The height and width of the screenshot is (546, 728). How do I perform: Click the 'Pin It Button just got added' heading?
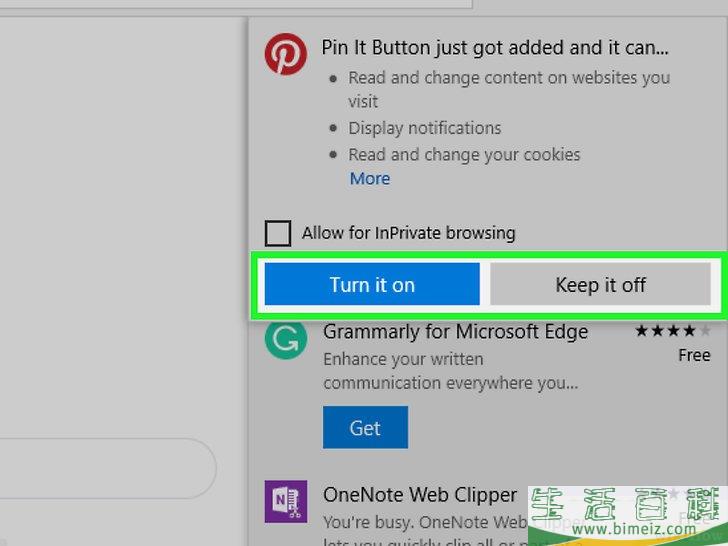pos(495,48)
